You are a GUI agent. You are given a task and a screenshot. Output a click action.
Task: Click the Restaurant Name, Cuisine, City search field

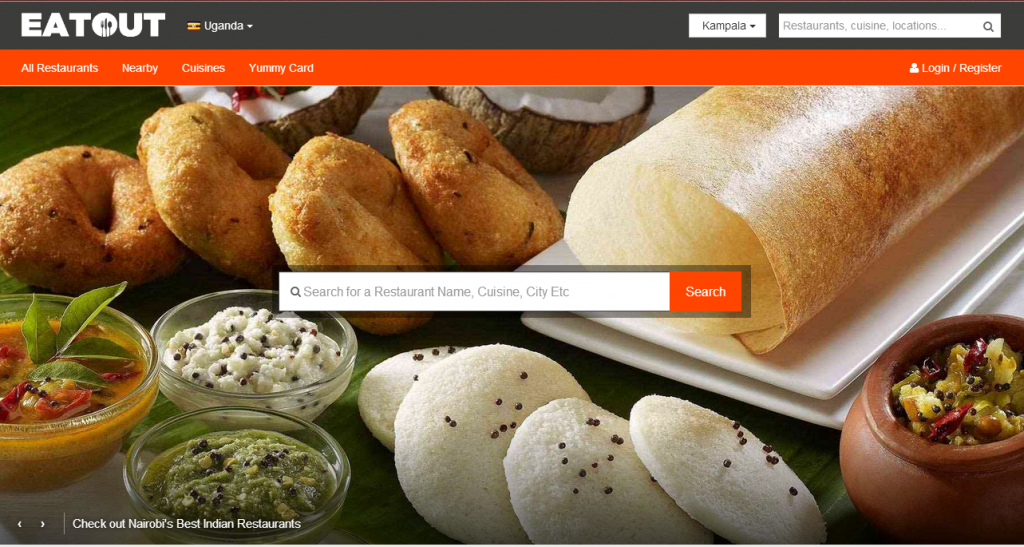[x=475, y=292]
